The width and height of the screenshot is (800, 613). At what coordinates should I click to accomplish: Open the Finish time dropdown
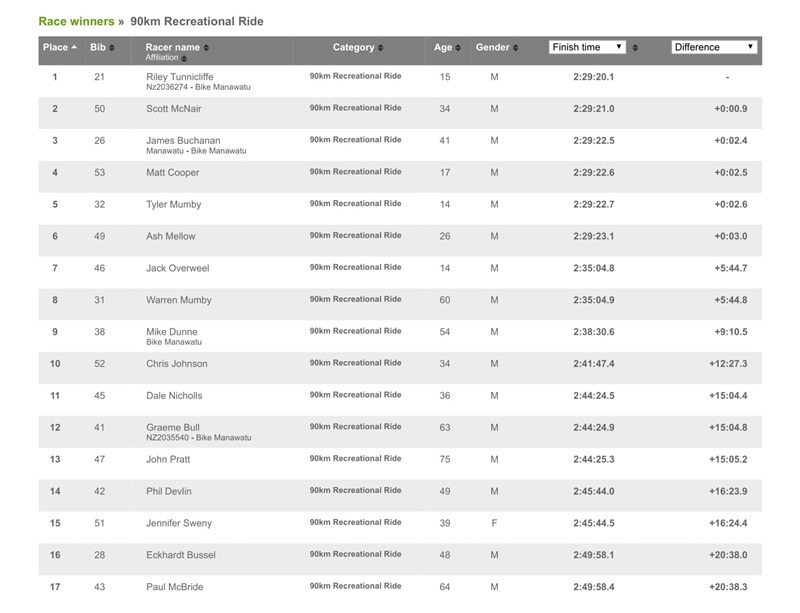click(587, 47)
